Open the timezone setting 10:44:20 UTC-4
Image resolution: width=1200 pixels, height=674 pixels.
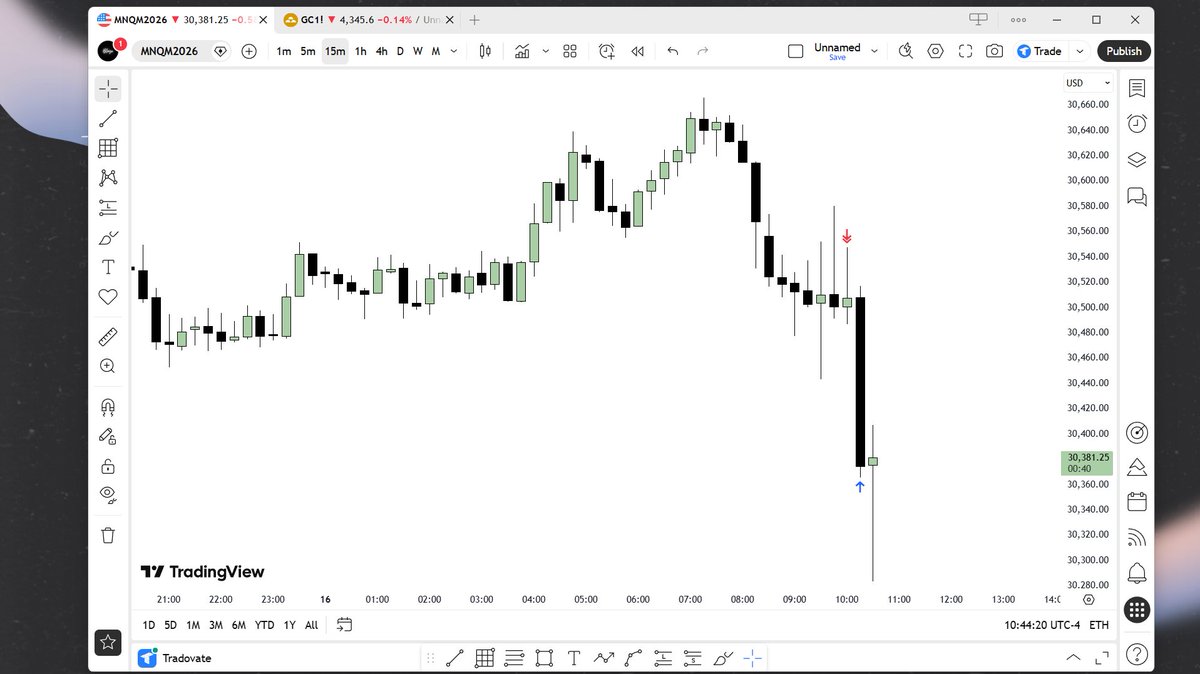pos(1044,625)
